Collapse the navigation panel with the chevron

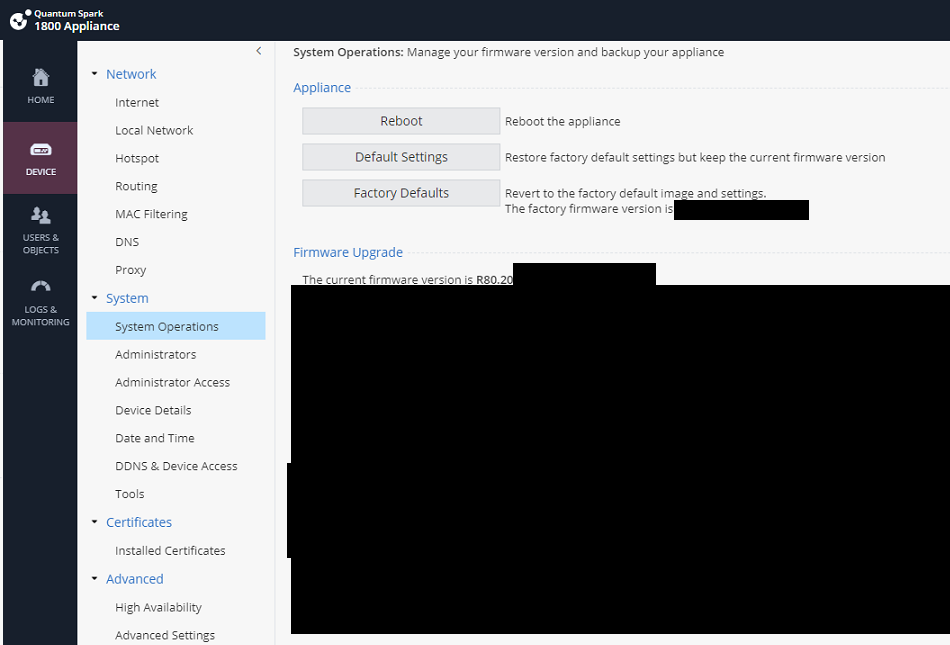pyautogui.click(x=258, y=51)
